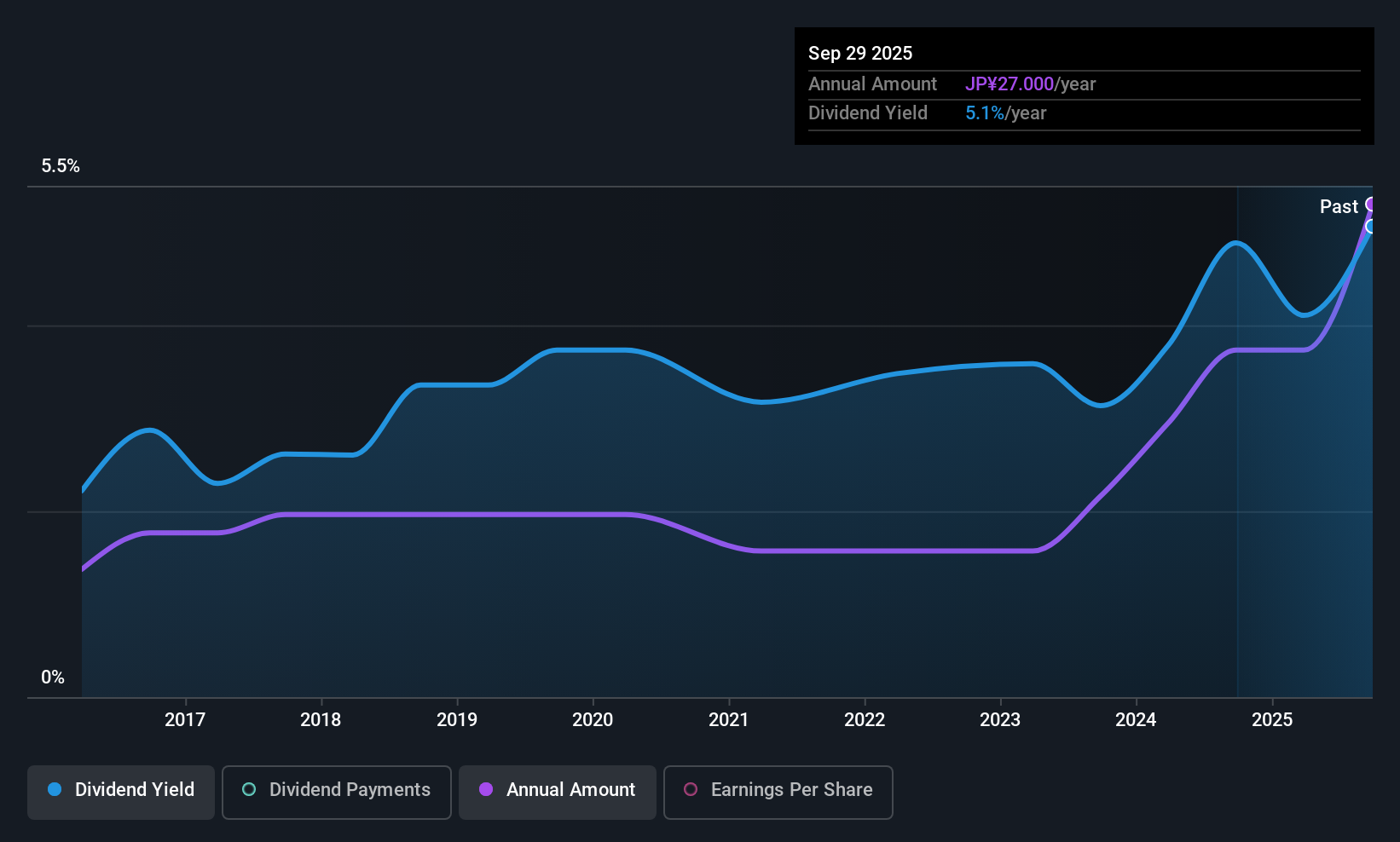The height and width of the screenshot is (842, 1400).
Task: Click the 5.5% y-axis label
Action: (61, 166)
